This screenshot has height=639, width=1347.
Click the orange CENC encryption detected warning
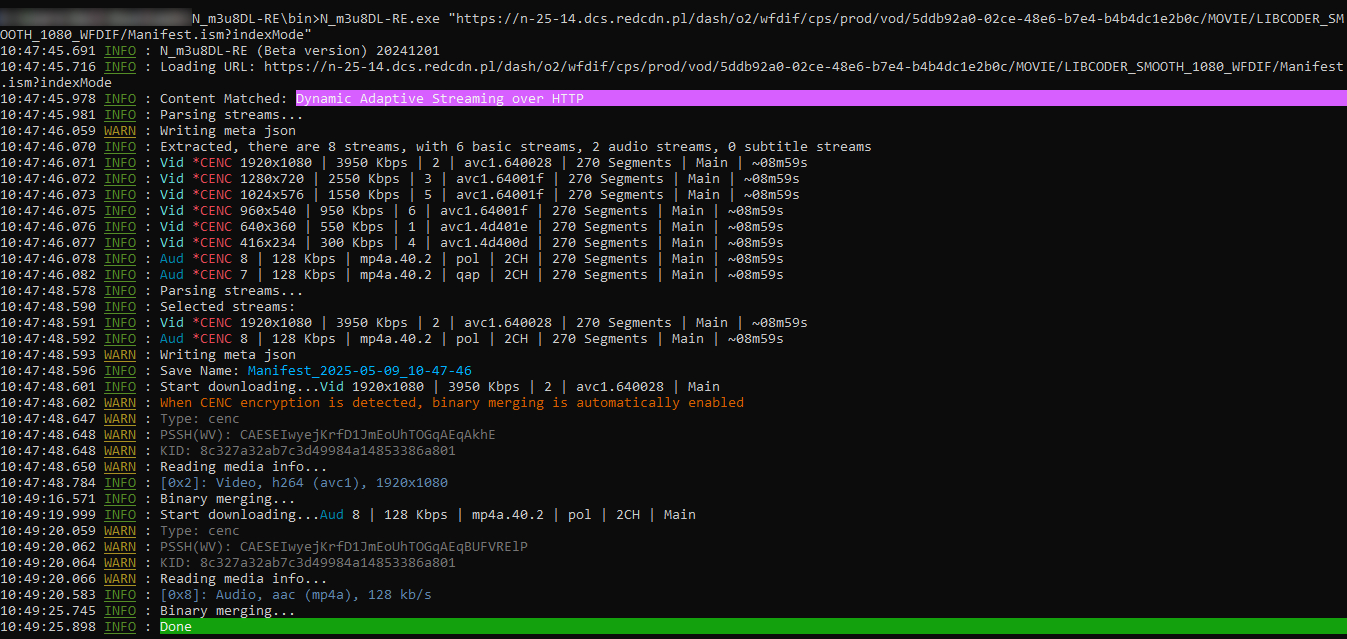pos(452,403)
